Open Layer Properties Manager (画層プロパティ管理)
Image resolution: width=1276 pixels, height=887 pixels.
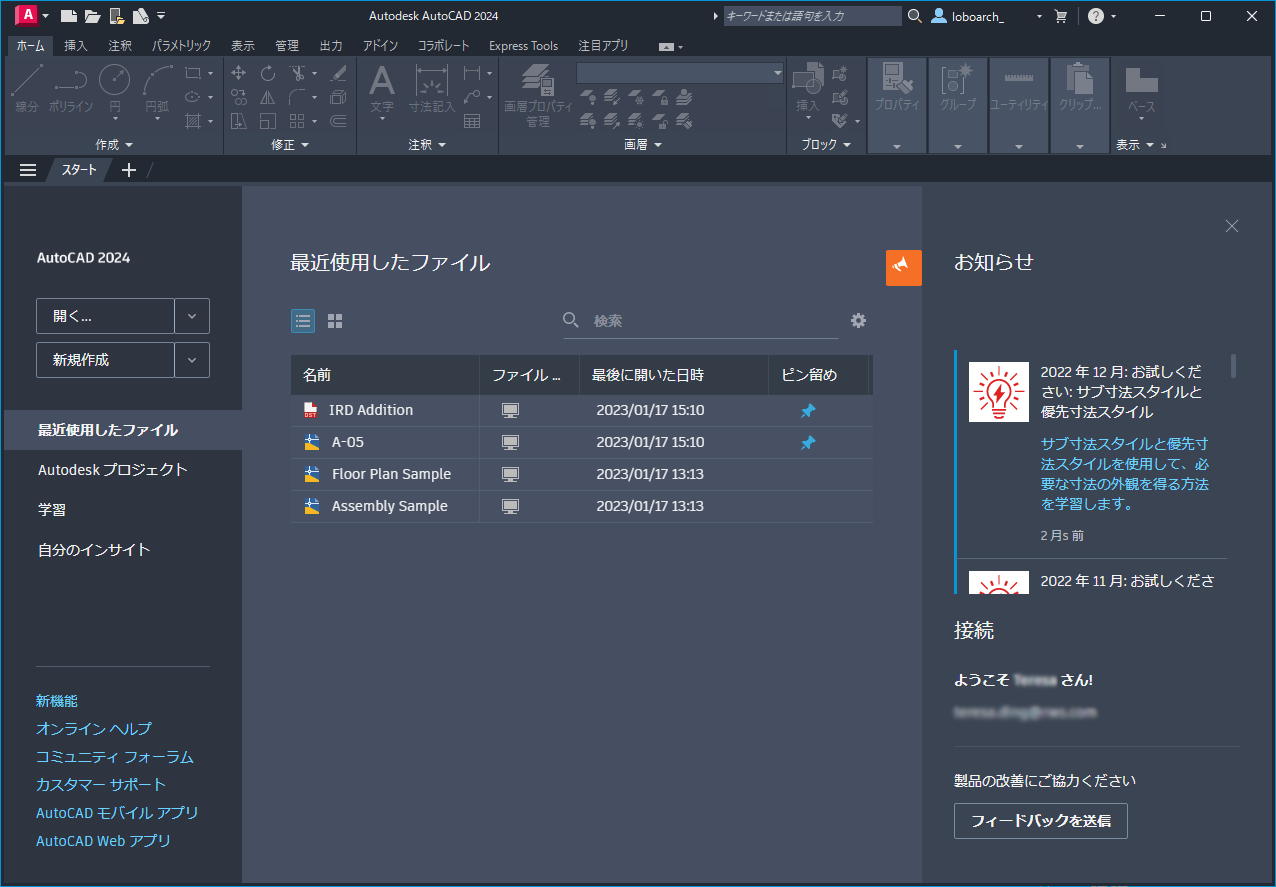[x=538, y=95]
